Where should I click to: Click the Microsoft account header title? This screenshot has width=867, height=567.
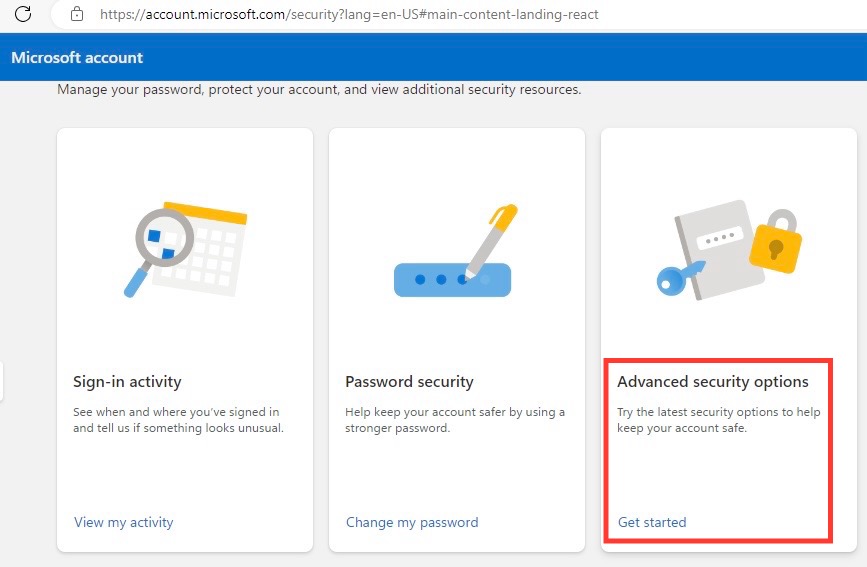(77, 58)
